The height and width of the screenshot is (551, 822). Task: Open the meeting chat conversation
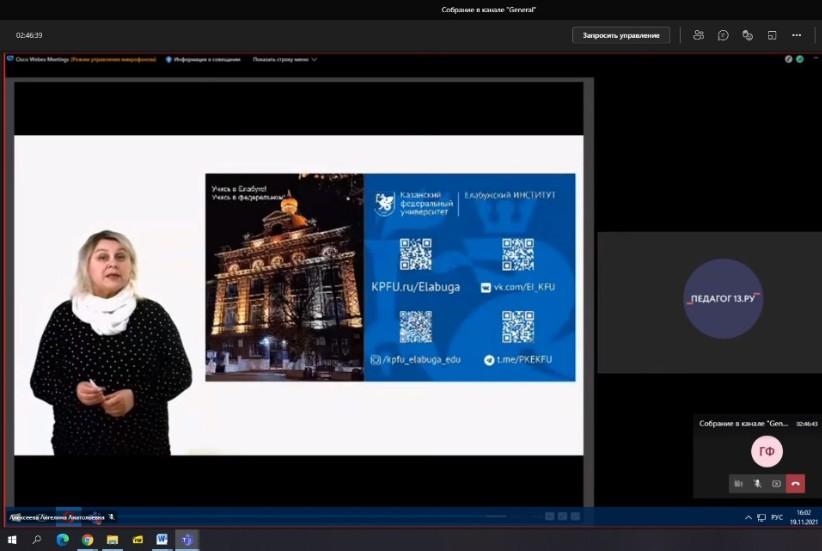pos(723,35)
